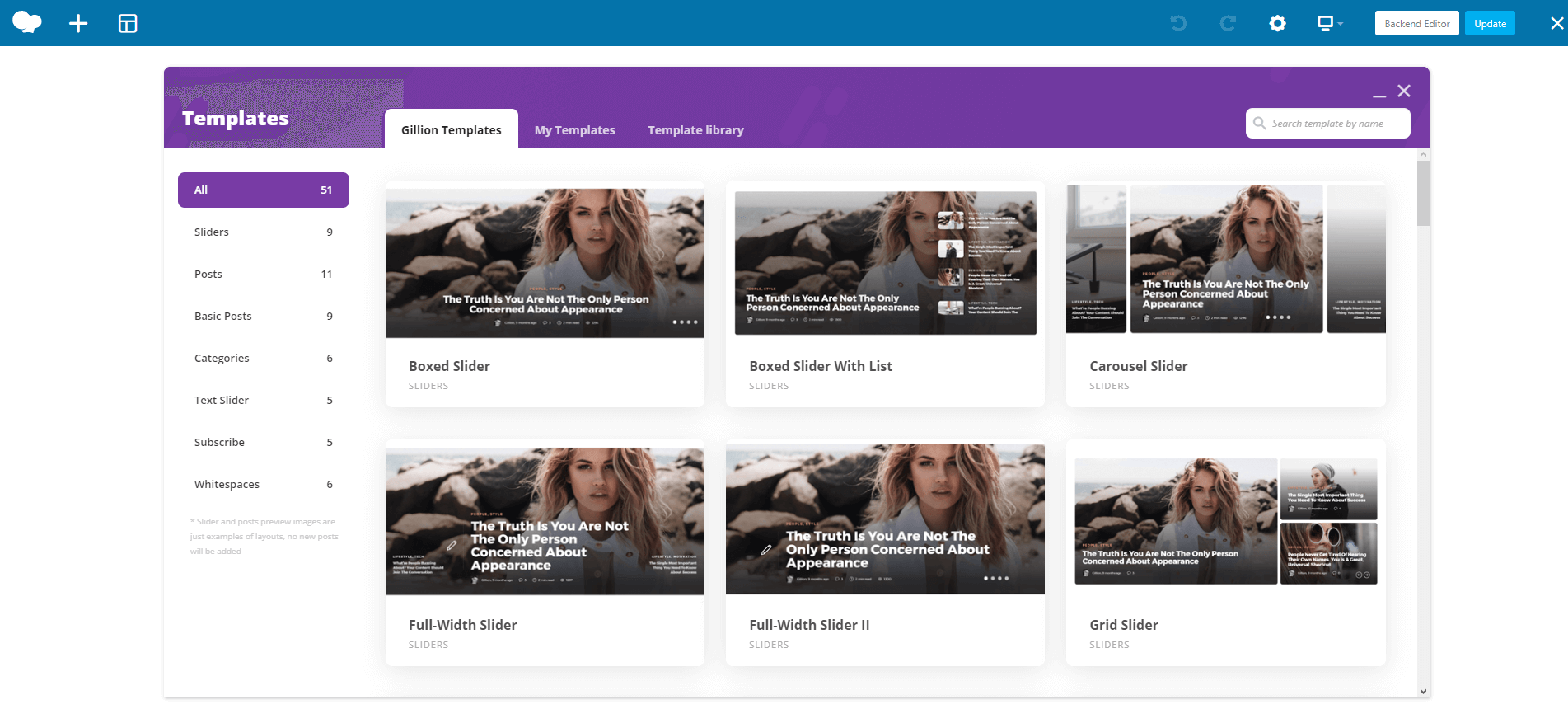Image resolution: width=1568 pixels, height=709 pixels.
Task: Click the scrollbar down arrow in templates list
Action: pyautogui.click(x=1423, y=692)
